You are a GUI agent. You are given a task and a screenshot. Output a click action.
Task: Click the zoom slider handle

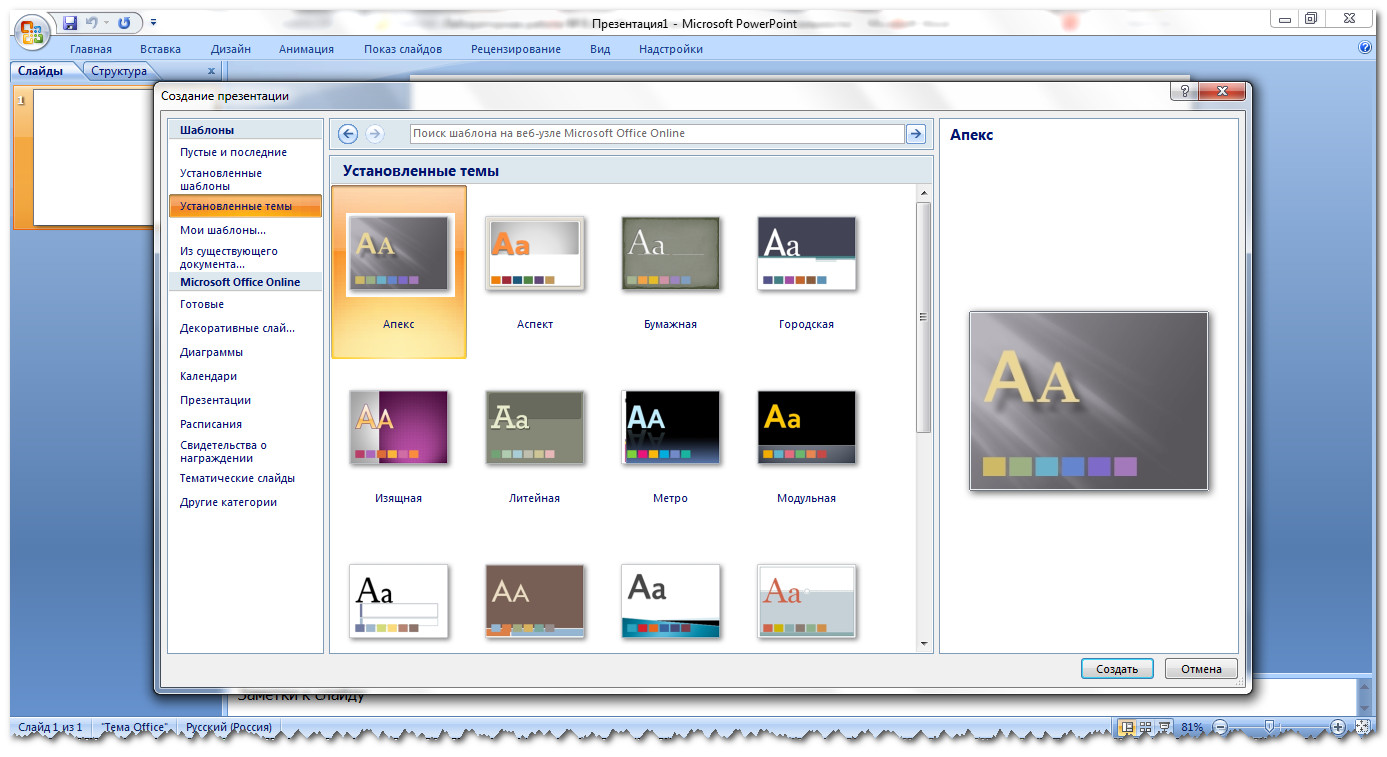click(1269, 727)
